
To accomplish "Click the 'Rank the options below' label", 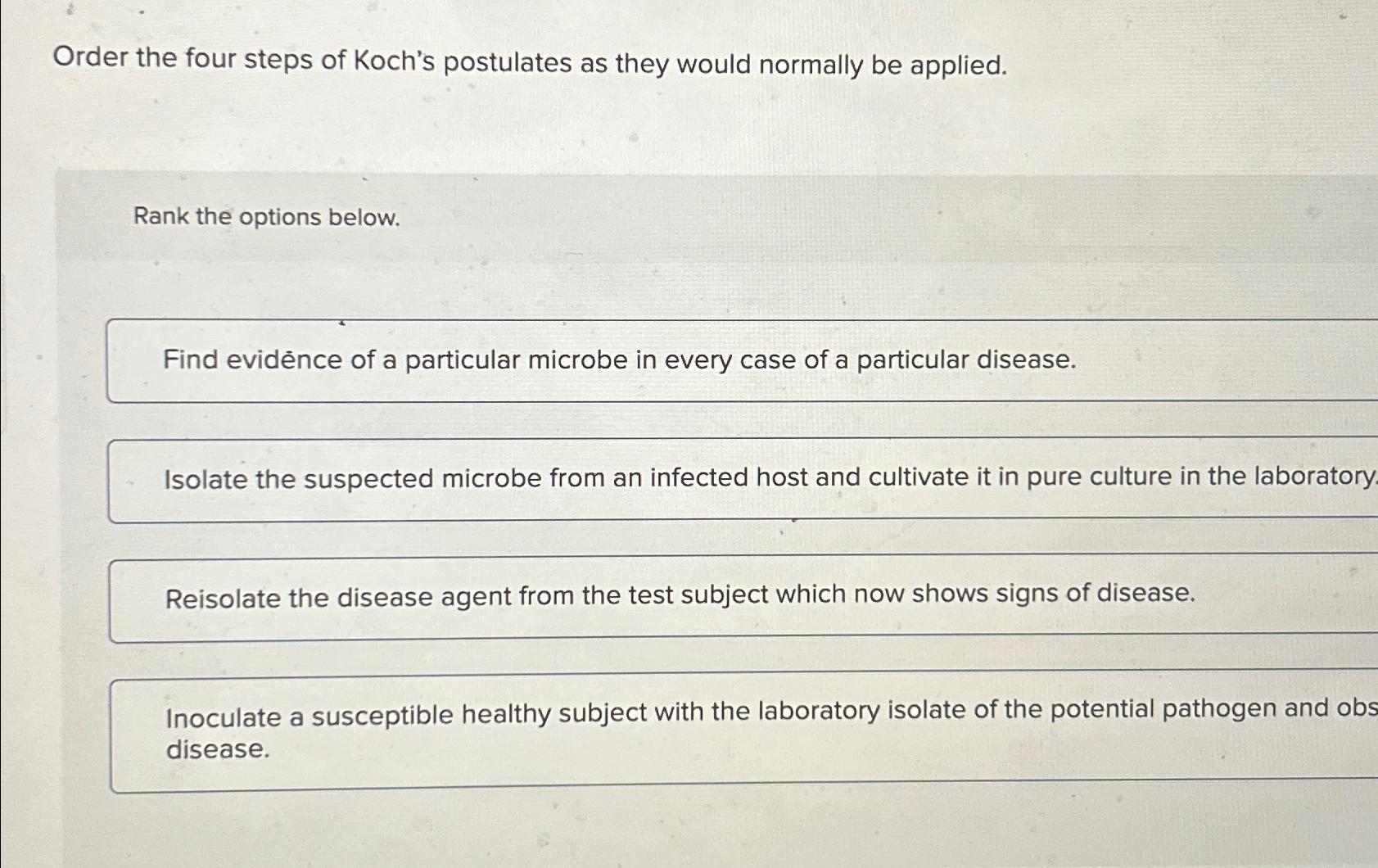I will (264, 217).
